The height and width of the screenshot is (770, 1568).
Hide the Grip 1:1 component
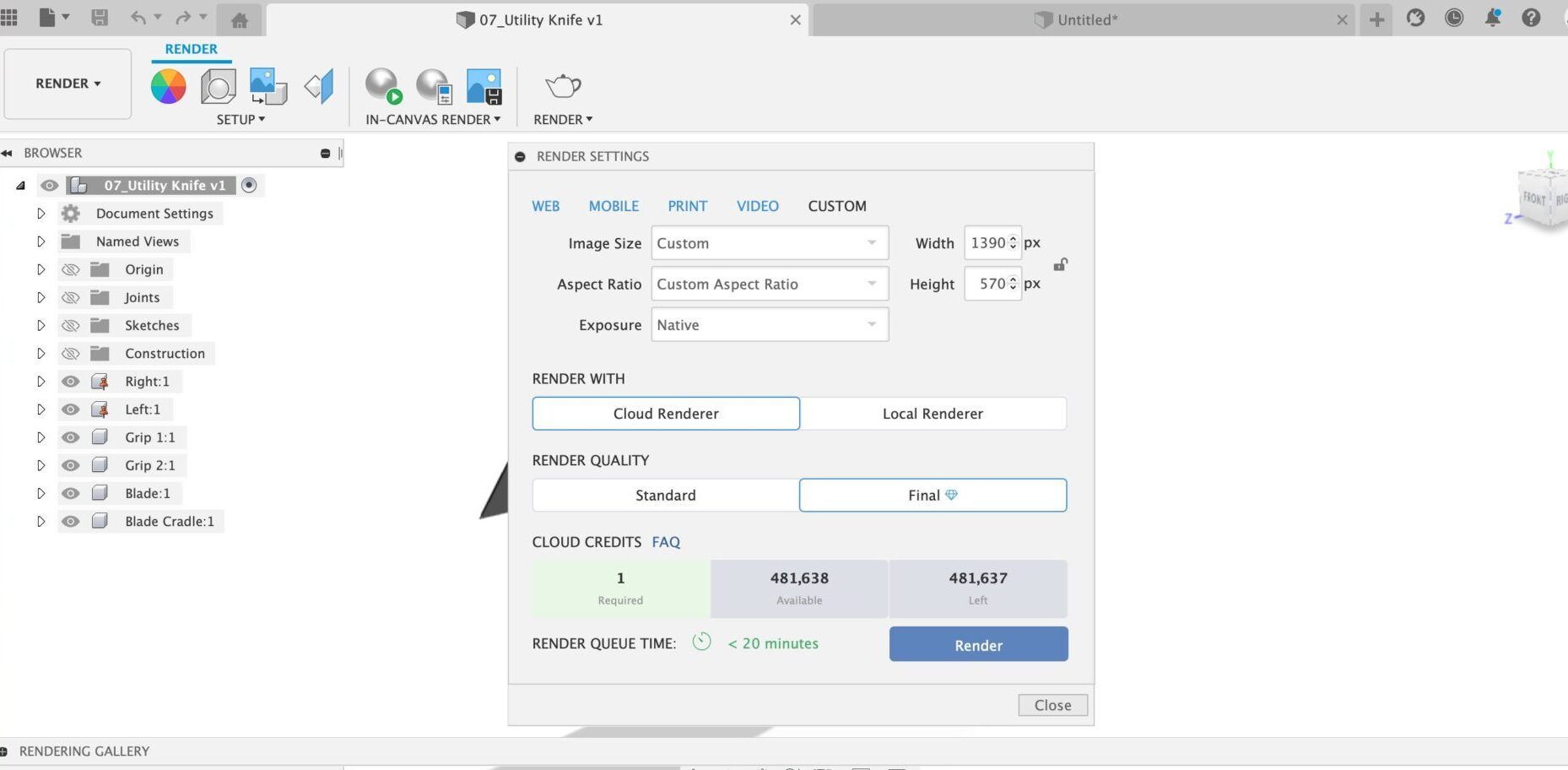71,437
